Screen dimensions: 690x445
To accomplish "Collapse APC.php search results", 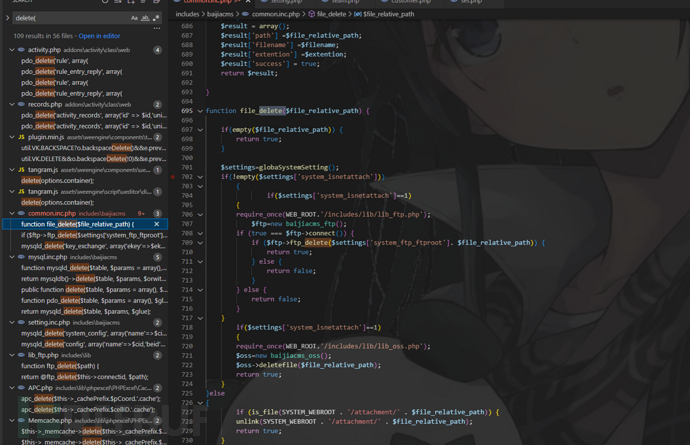I will (x=12, y=388).
